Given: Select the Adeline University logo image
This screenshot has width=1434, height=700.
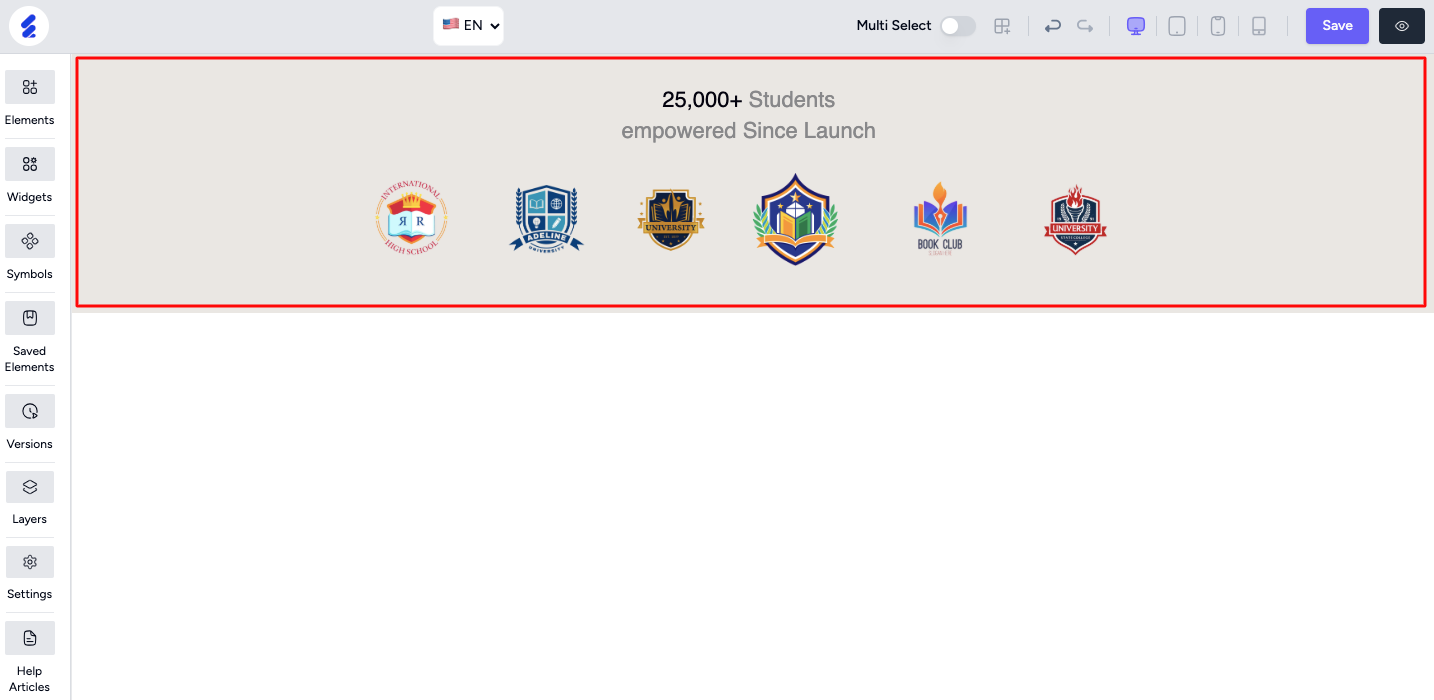Looking at the screenshot, I should 546,218.
